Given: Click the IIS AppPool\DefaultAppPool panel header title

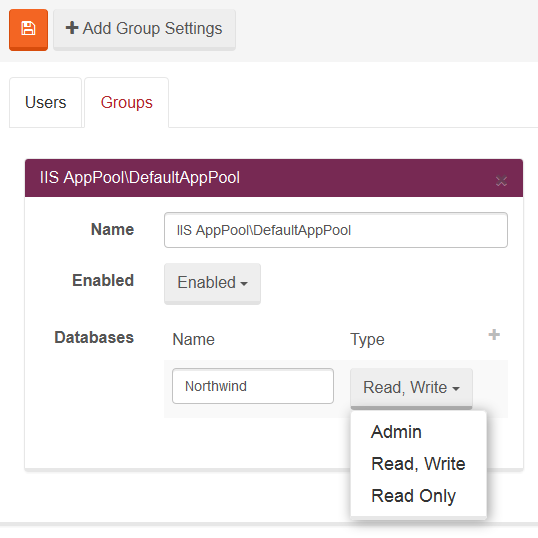Looking at the screenshot, I should tap(140, 178).
